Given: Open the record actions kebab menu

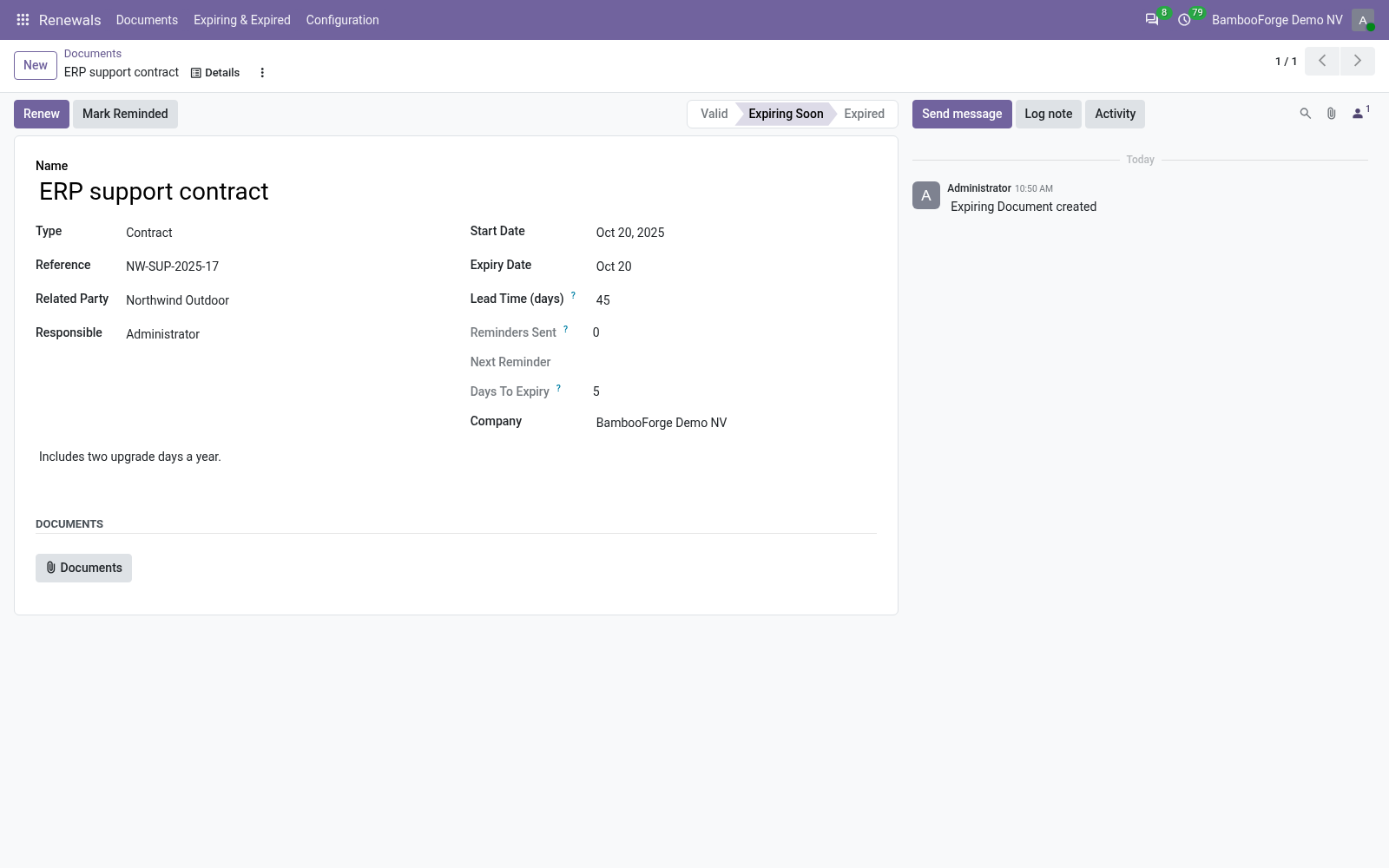Looking at the screenshot, I should click(262, 73).
